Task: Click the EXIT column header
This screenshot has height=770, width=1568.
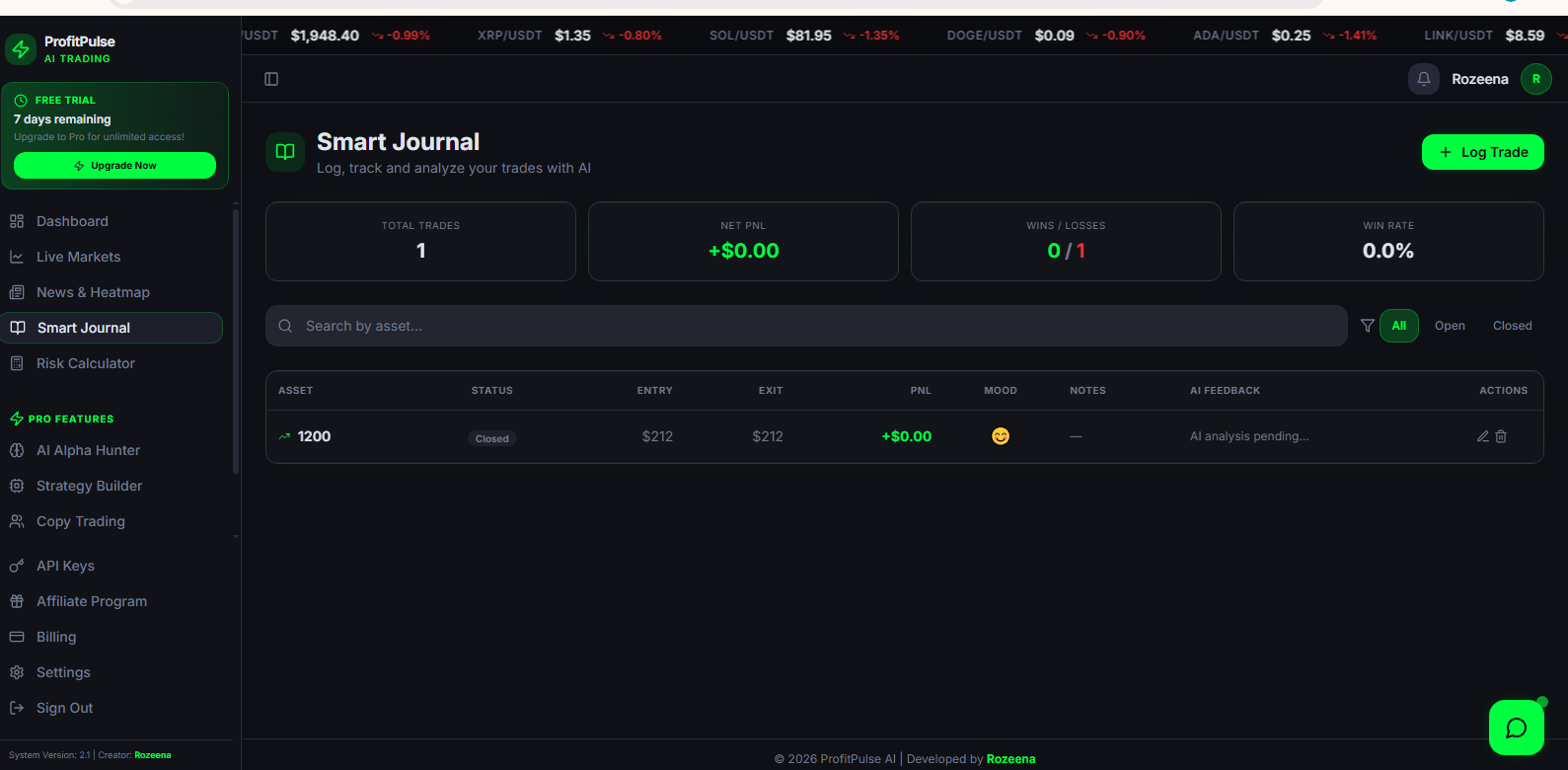Action: 771,391
